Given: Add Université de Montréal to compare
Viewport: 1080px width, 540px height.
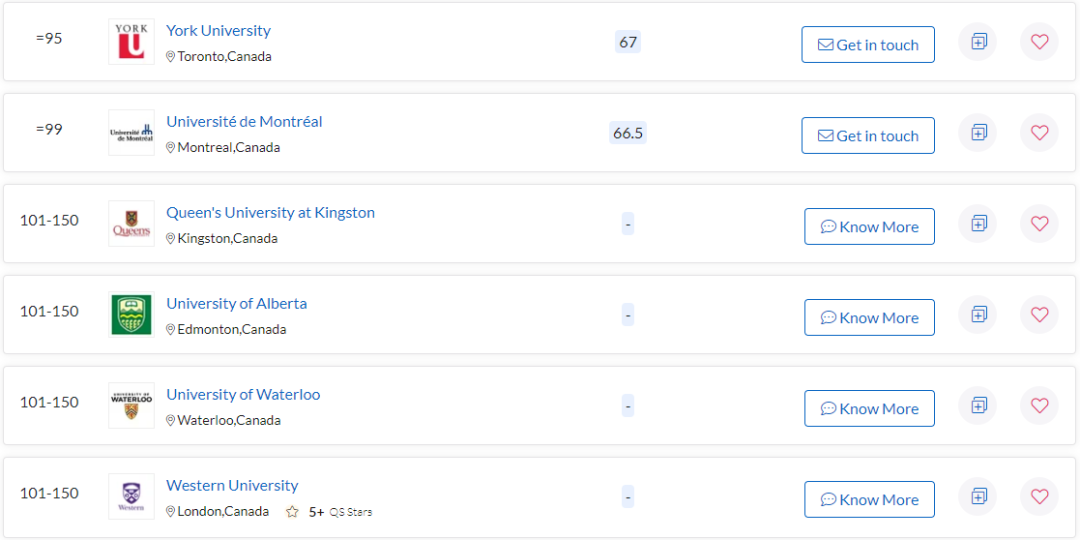Looking at the screenshot, I should pos(977,133).
